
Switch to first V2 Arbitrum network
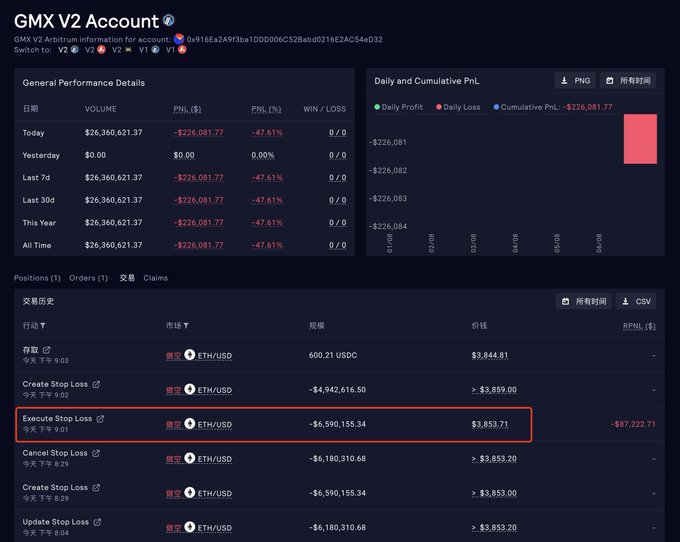(x=68, y=50)
